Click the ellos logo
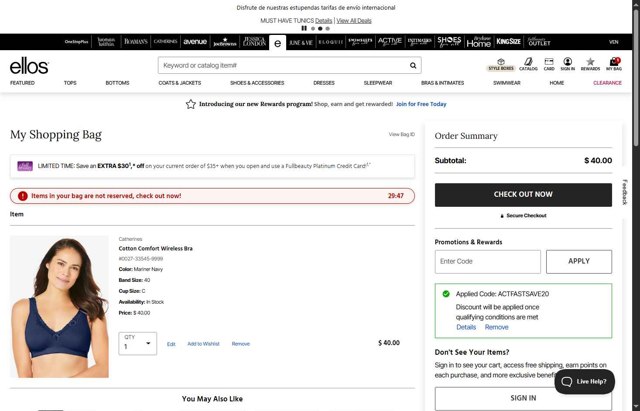Screen dimensions: 640x411 point(29,66)
